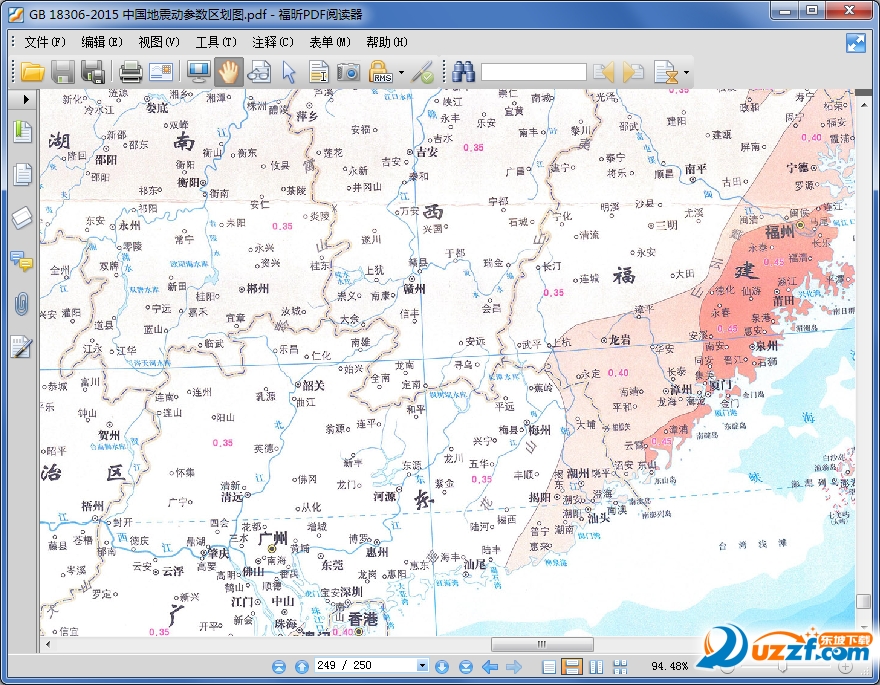Viewport: 880px width, 685px height.
Task: Open the Layers panel in the sidebar
Action: coord(22,218)
